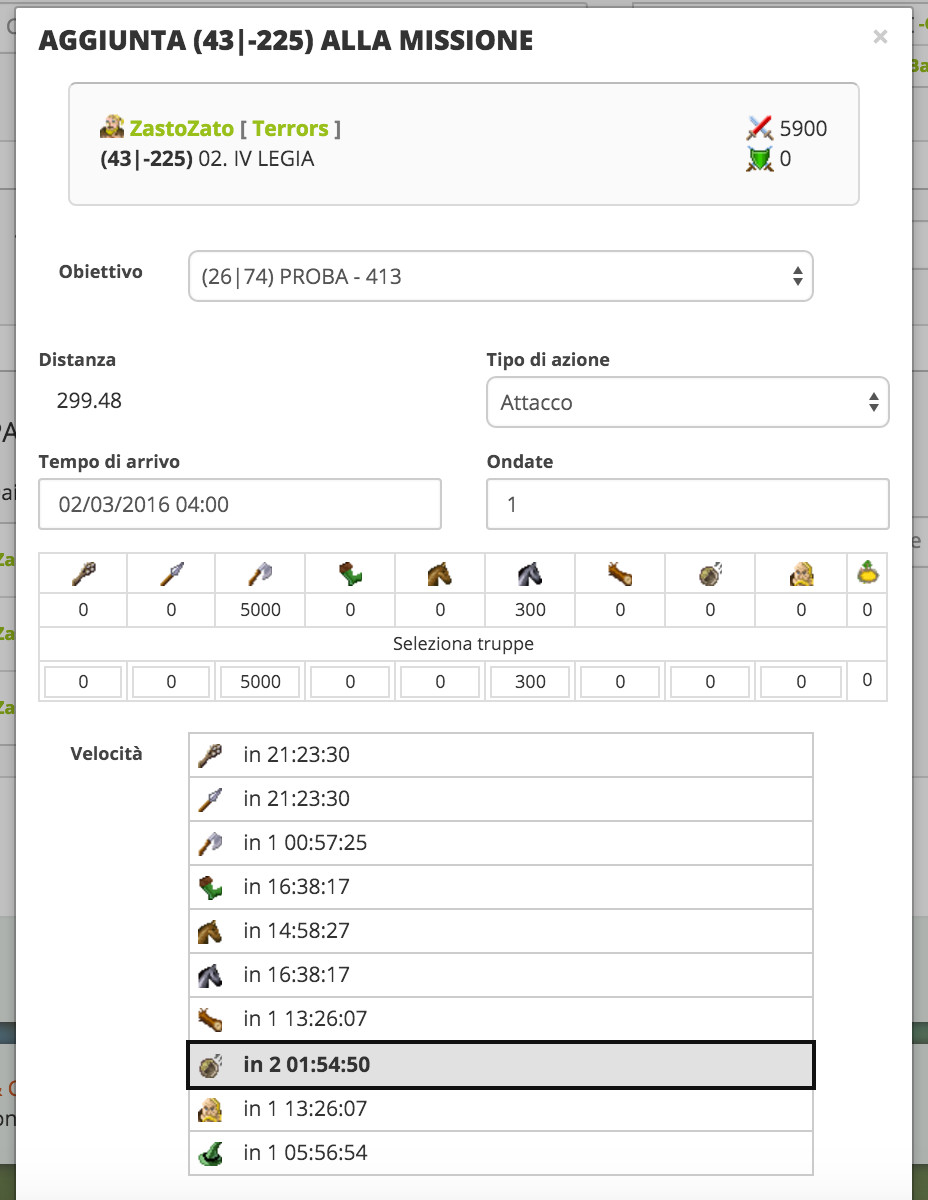The height and width of the screenshot is (1200, 928).
Task: Click the ram unit icon in troop table
Action: pos(620,573)
